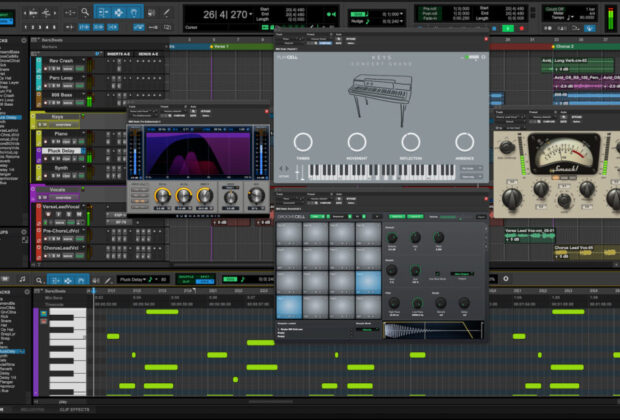Click the green Play button in transport
The height and width of the screenshot is (420, 620).
(x=508, y=28)
